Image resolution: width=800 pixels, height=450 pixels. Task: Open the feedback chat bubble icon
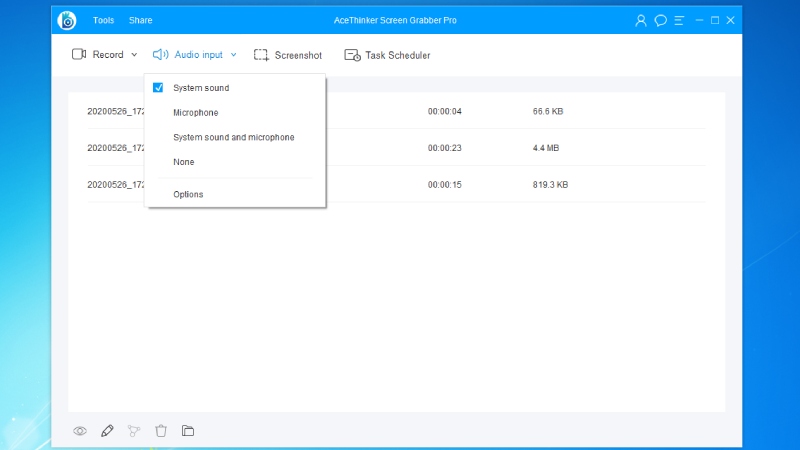point(661,20)
